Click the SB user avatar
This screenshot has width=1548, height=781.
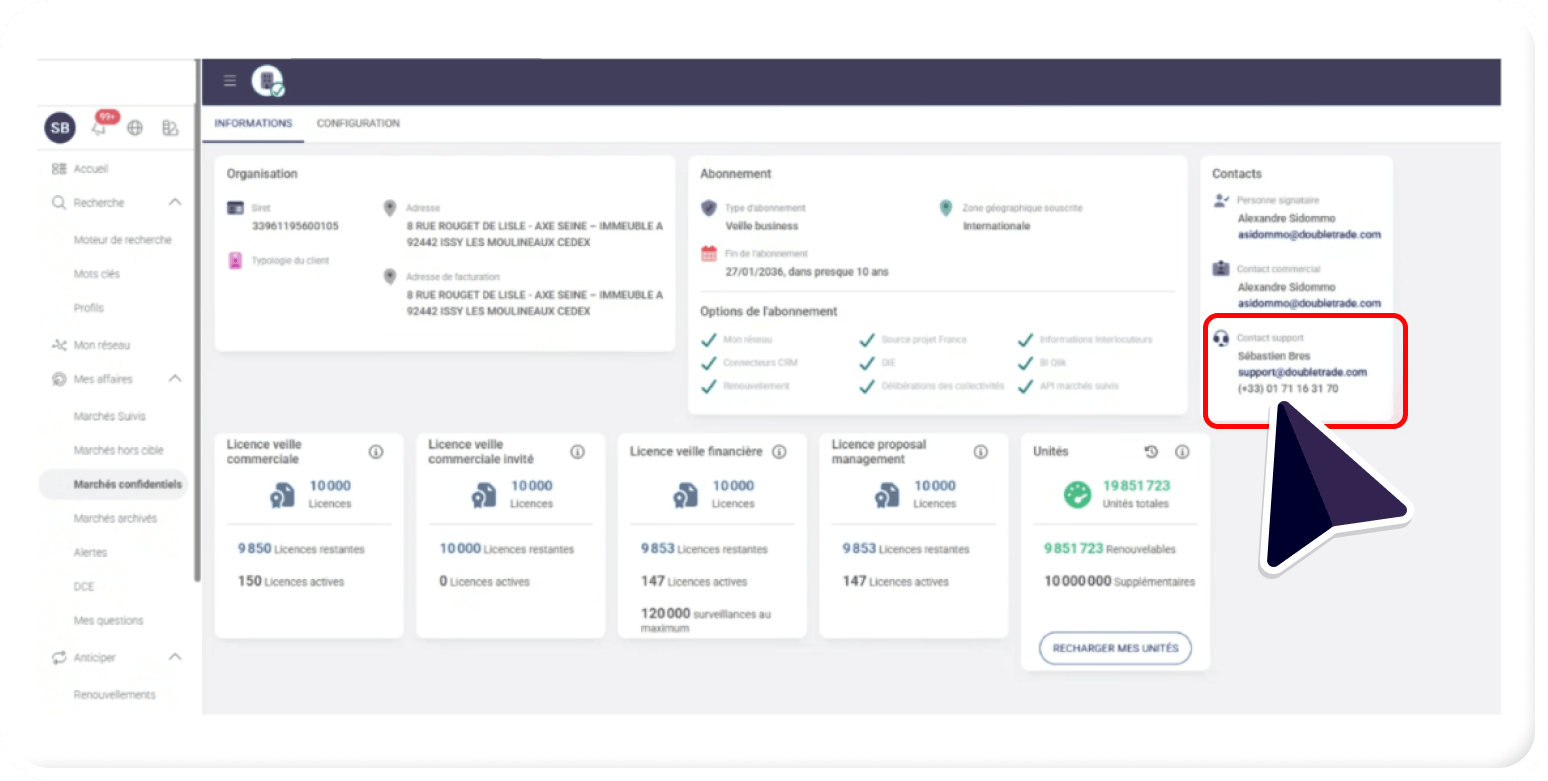(60, 128)
